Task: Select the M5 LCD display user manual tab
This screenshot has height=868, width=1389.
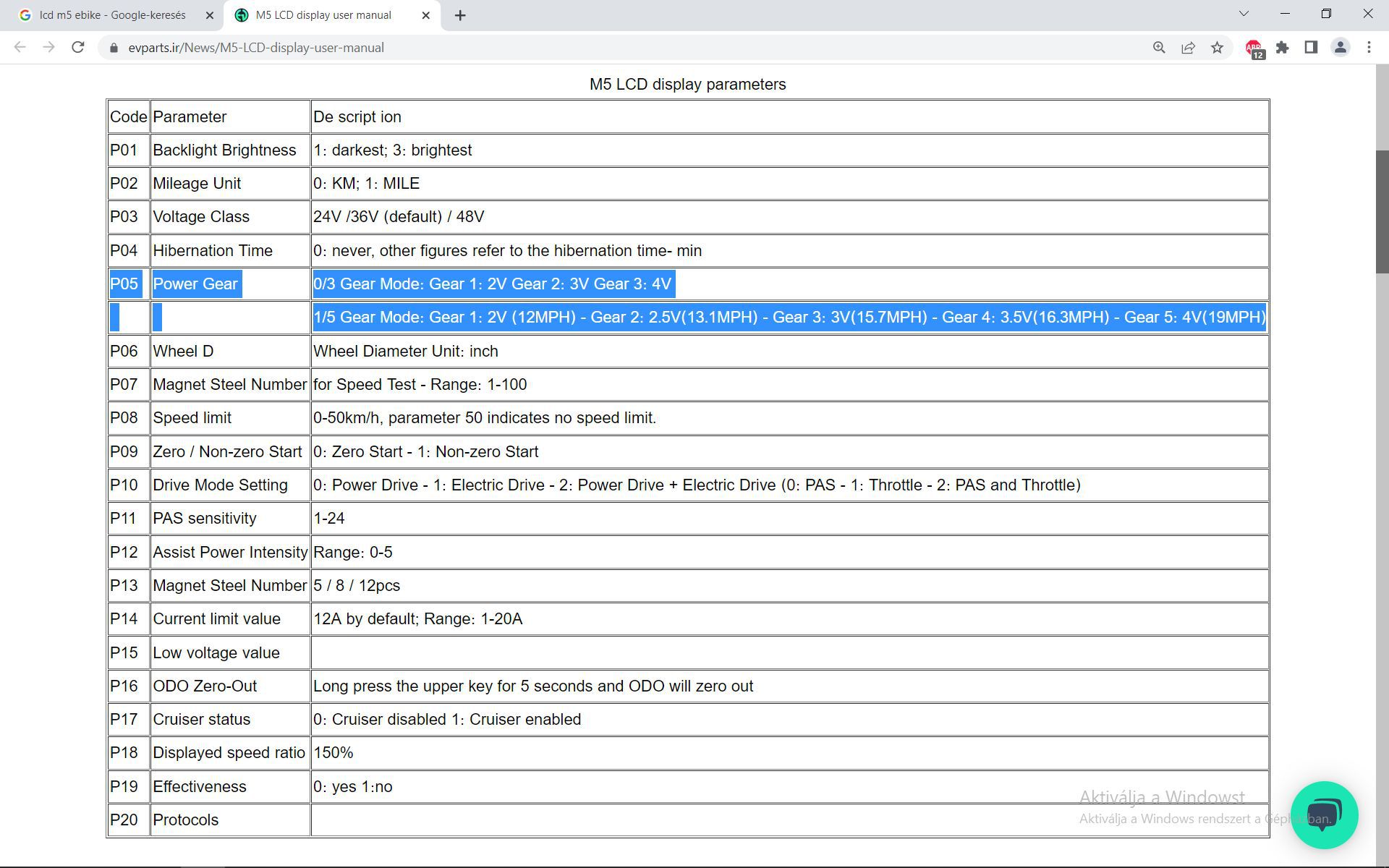Action: (323, 15)
